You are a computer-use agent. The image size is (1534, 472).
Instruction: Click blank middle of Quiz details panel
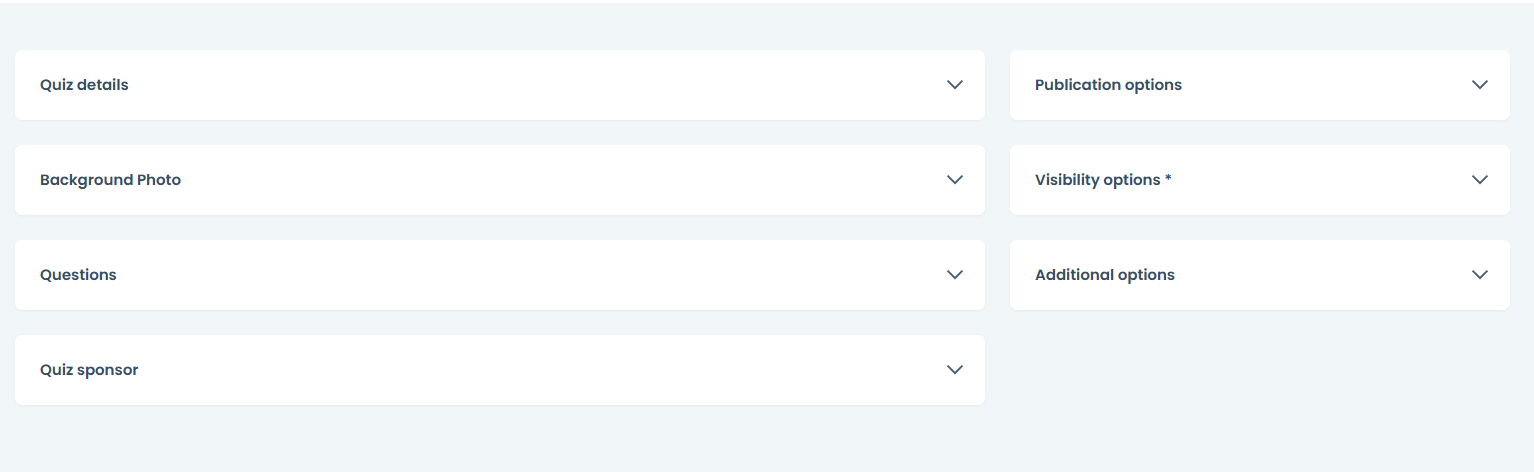500,85
